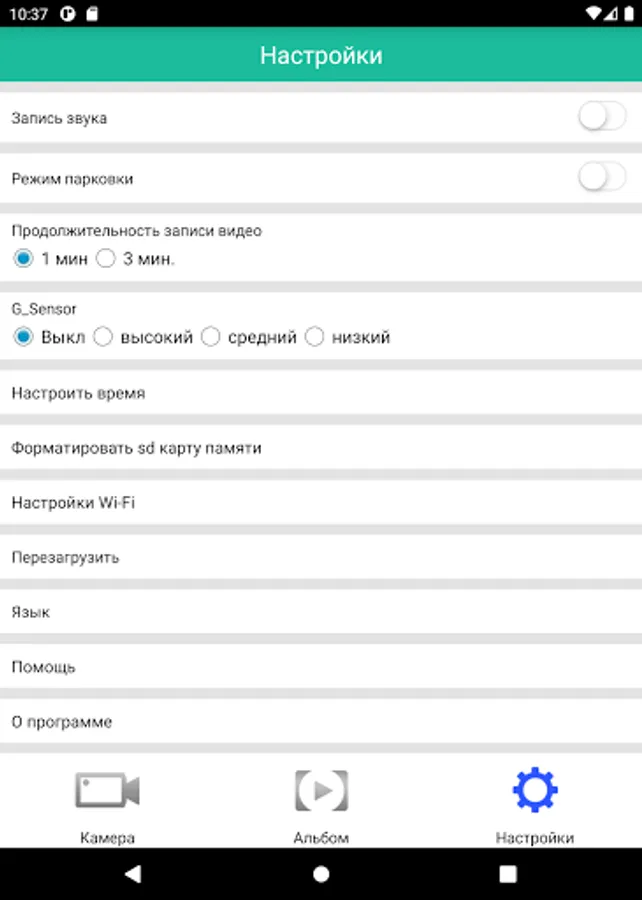The image size is (642, 900).
Task: Set G_Sensor to средний
Action: 210,337
